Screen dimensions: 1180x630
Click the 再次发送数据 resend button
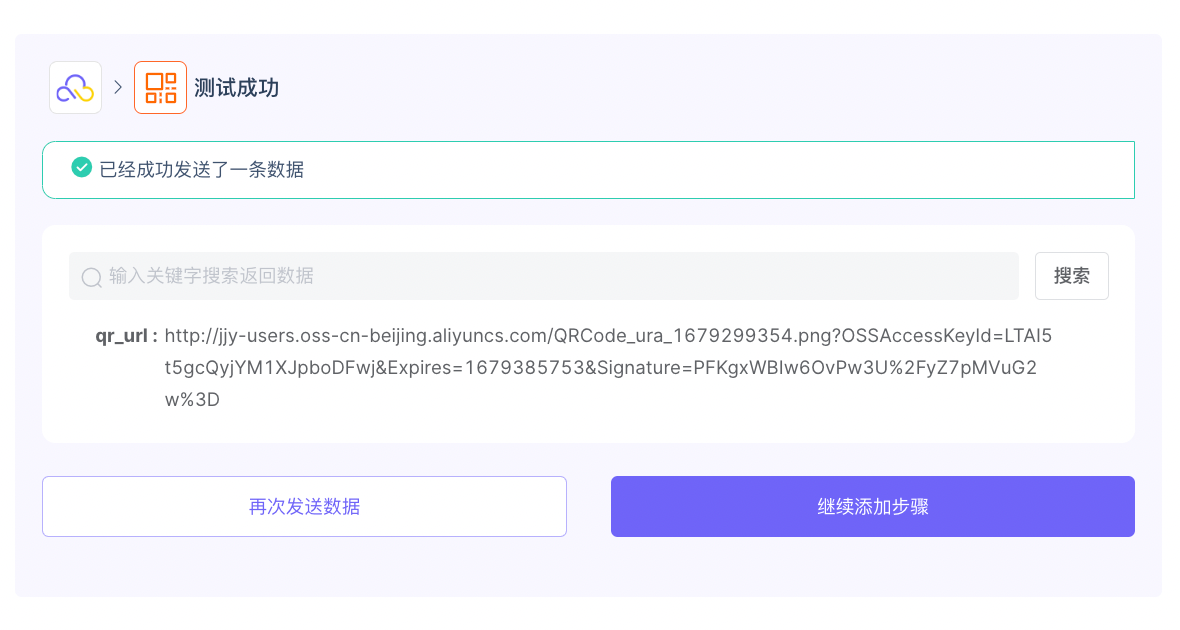click(x=304, y=507)
